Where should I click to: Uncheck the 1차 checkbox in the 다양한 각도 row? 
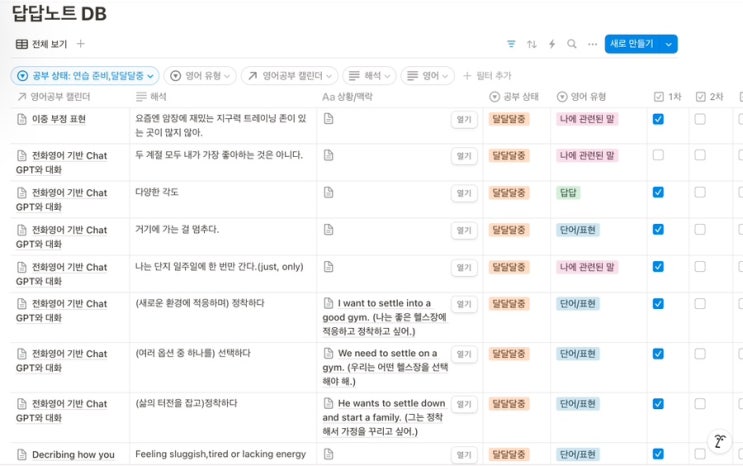click(x=658, y=192)
